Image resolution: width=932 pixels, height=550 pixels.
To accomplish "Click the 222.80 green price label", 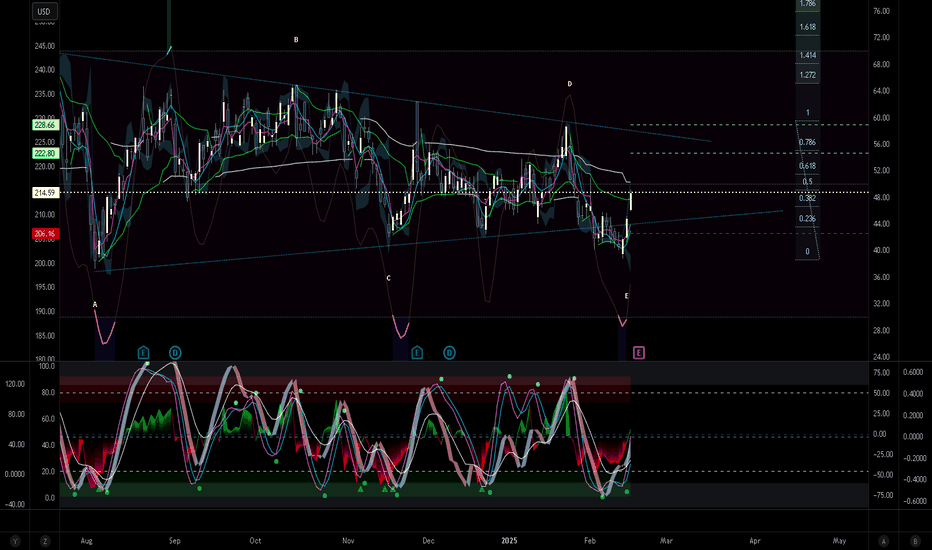I will (45, 153).
